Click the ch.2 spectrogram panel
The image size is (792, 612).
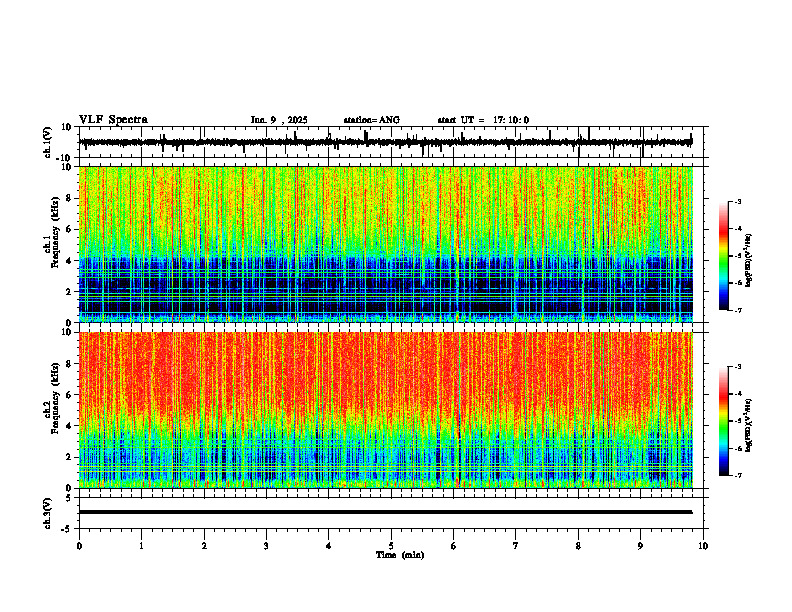coord(385,410)
